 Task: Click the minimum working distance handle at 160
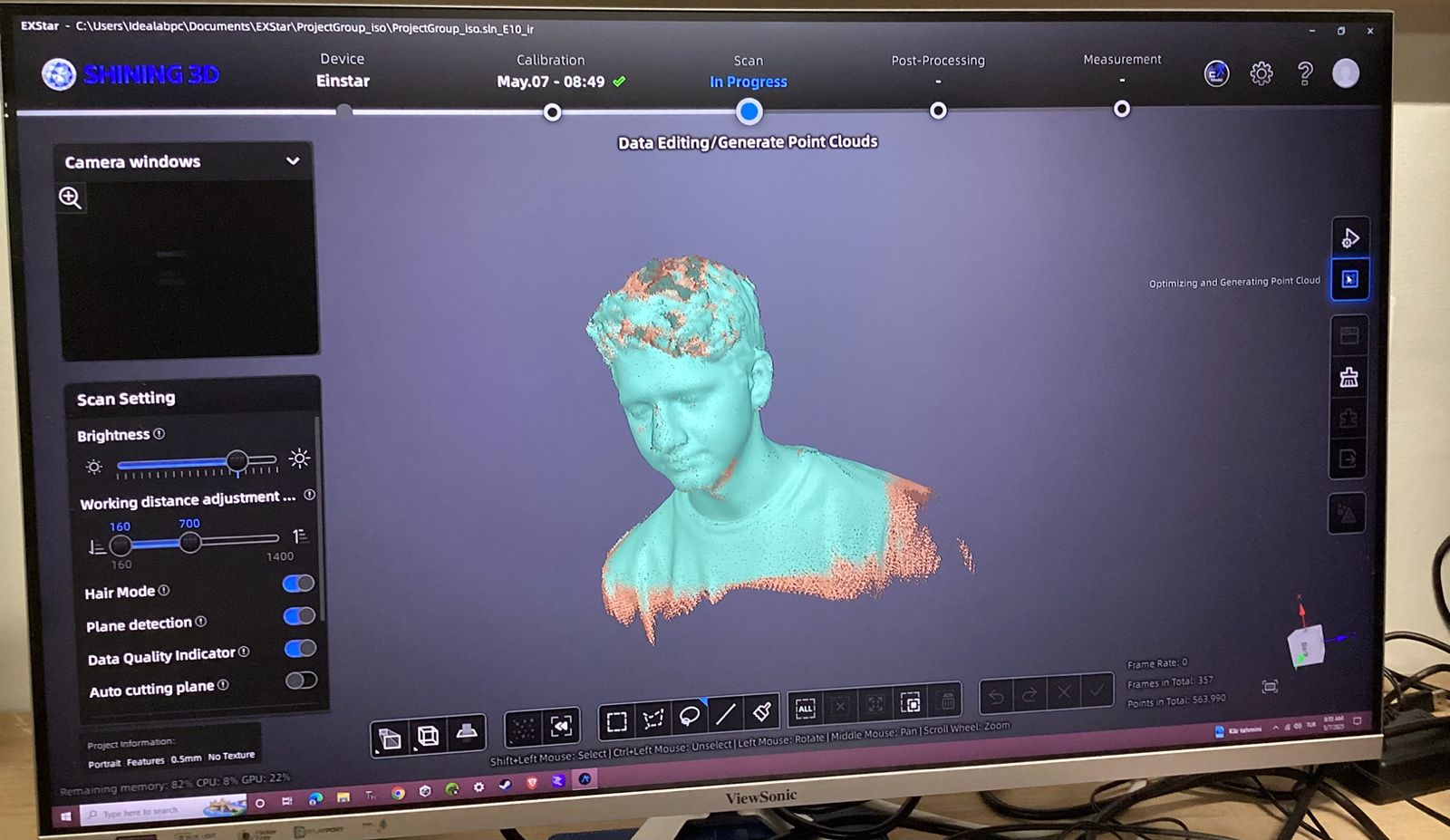point(121,546)
